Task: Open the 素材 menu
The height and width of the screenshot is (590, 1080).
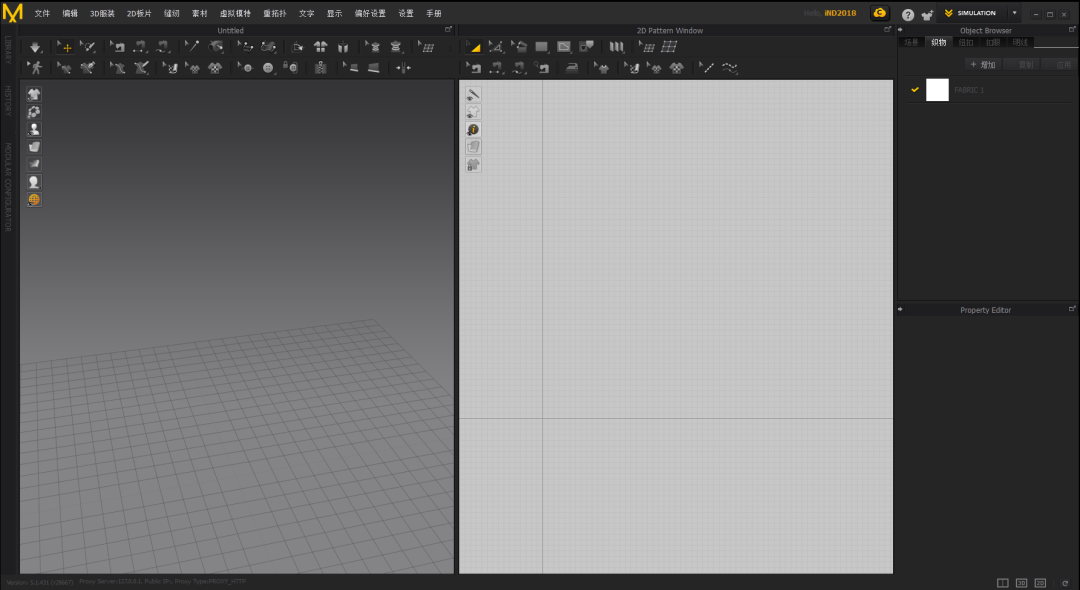Action: 200,14
